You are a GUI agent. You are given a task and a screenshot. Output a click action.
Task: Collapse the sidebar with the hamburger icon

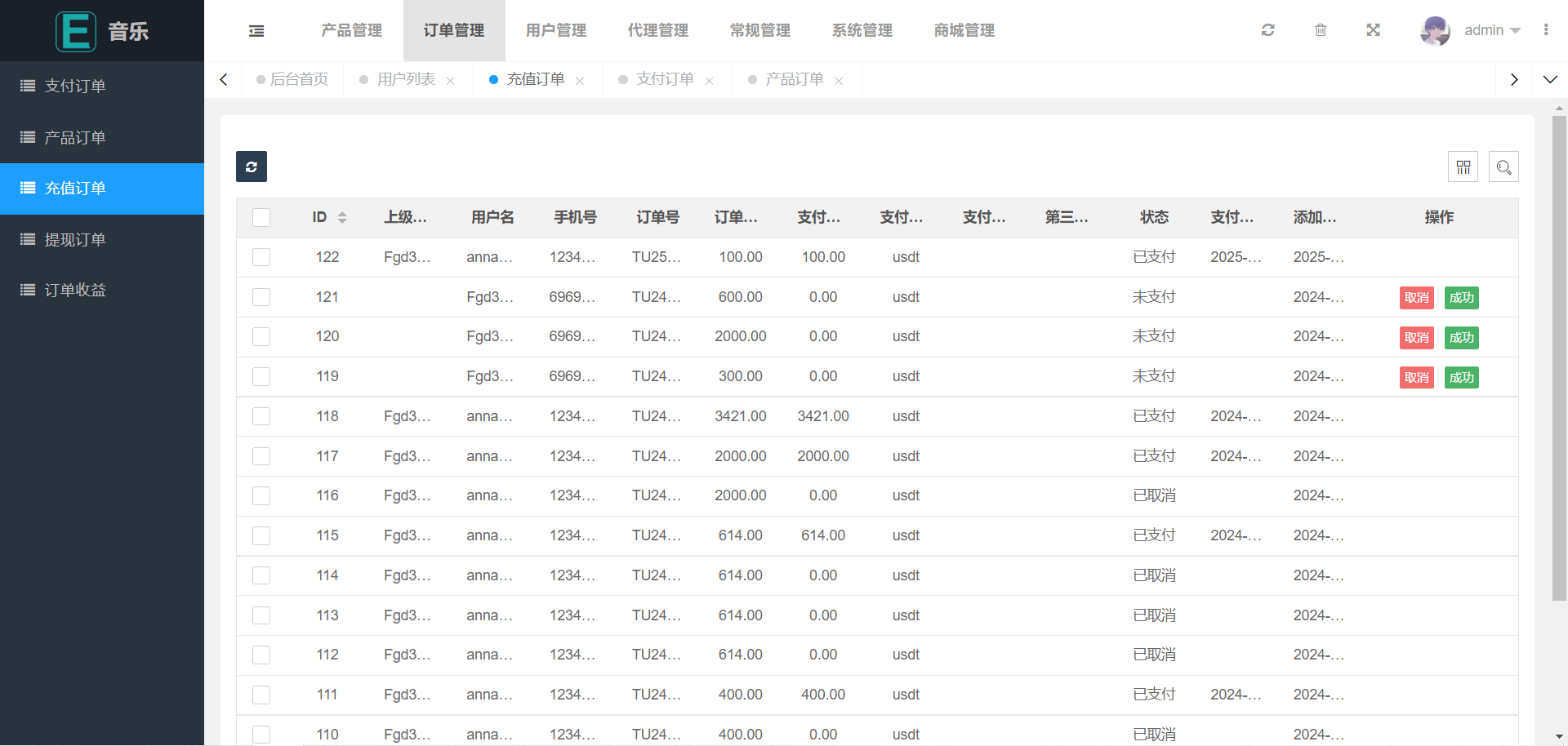click(x=256, y=31)
